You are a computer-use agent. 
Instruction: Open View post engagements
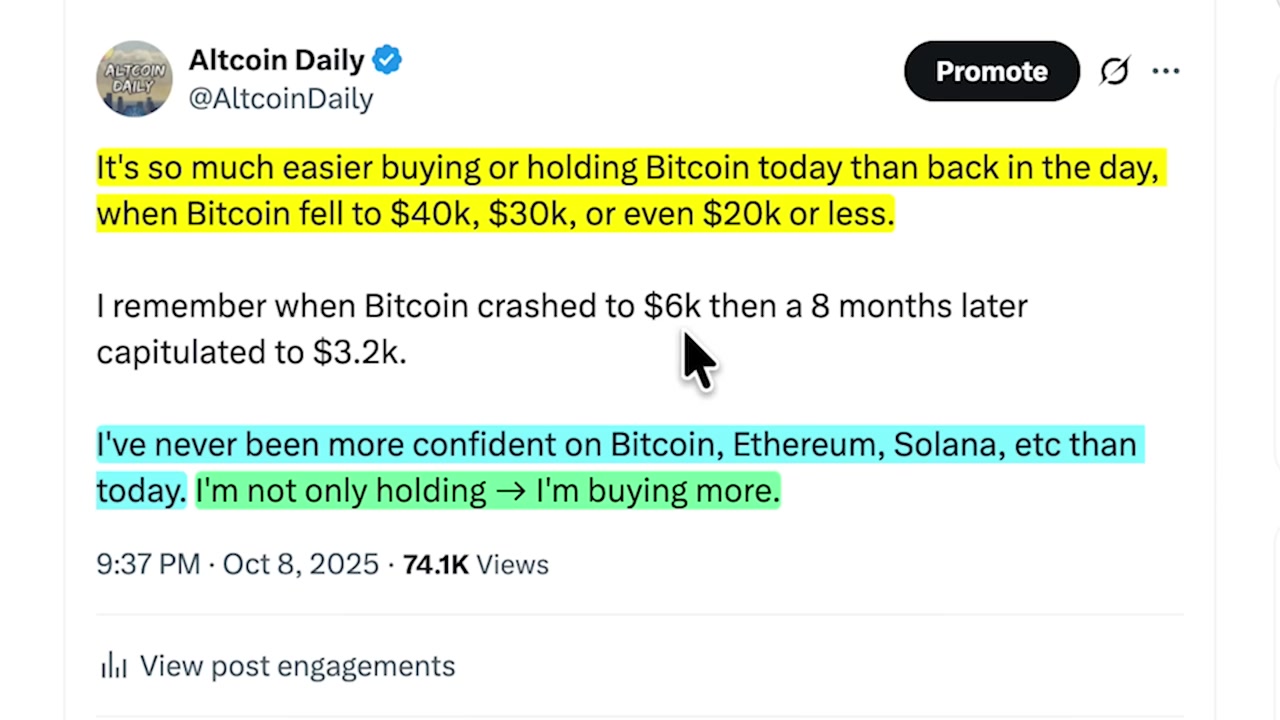point(297,665)
